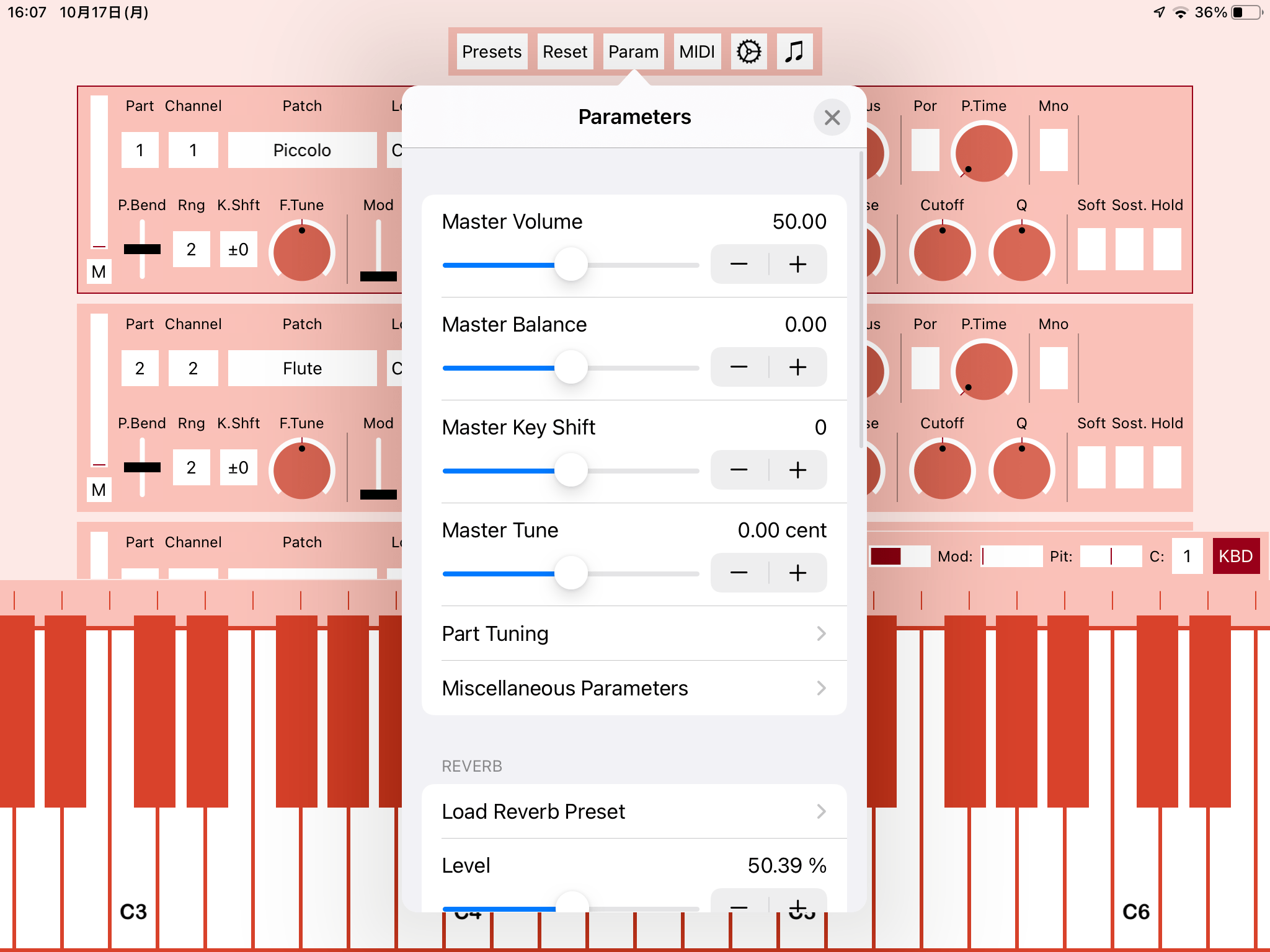Click the Part 2 F.Tune knob

(x=302, y=470)
